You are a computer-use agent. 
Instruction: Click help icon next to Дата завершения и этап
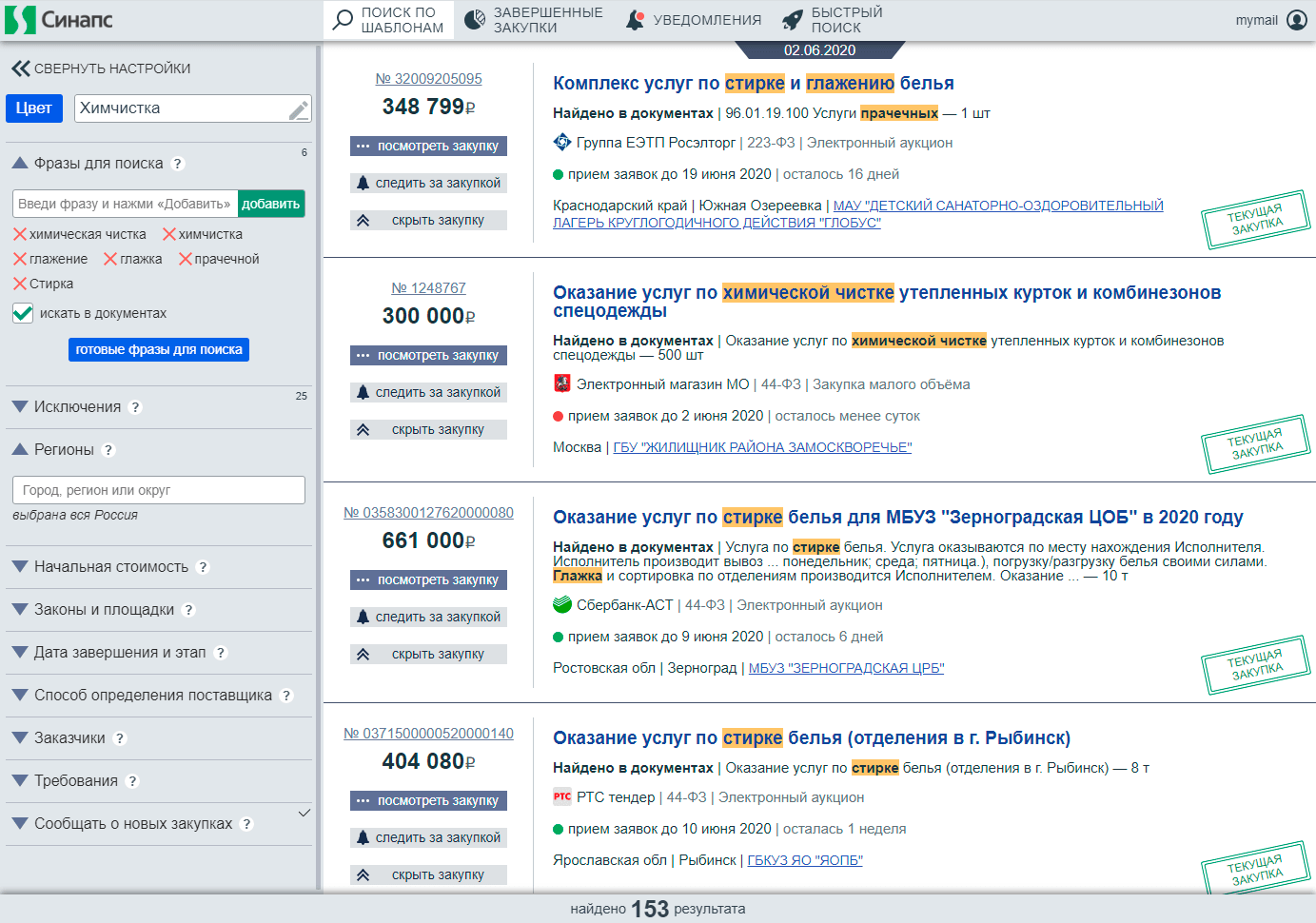[x=221, y=653]
